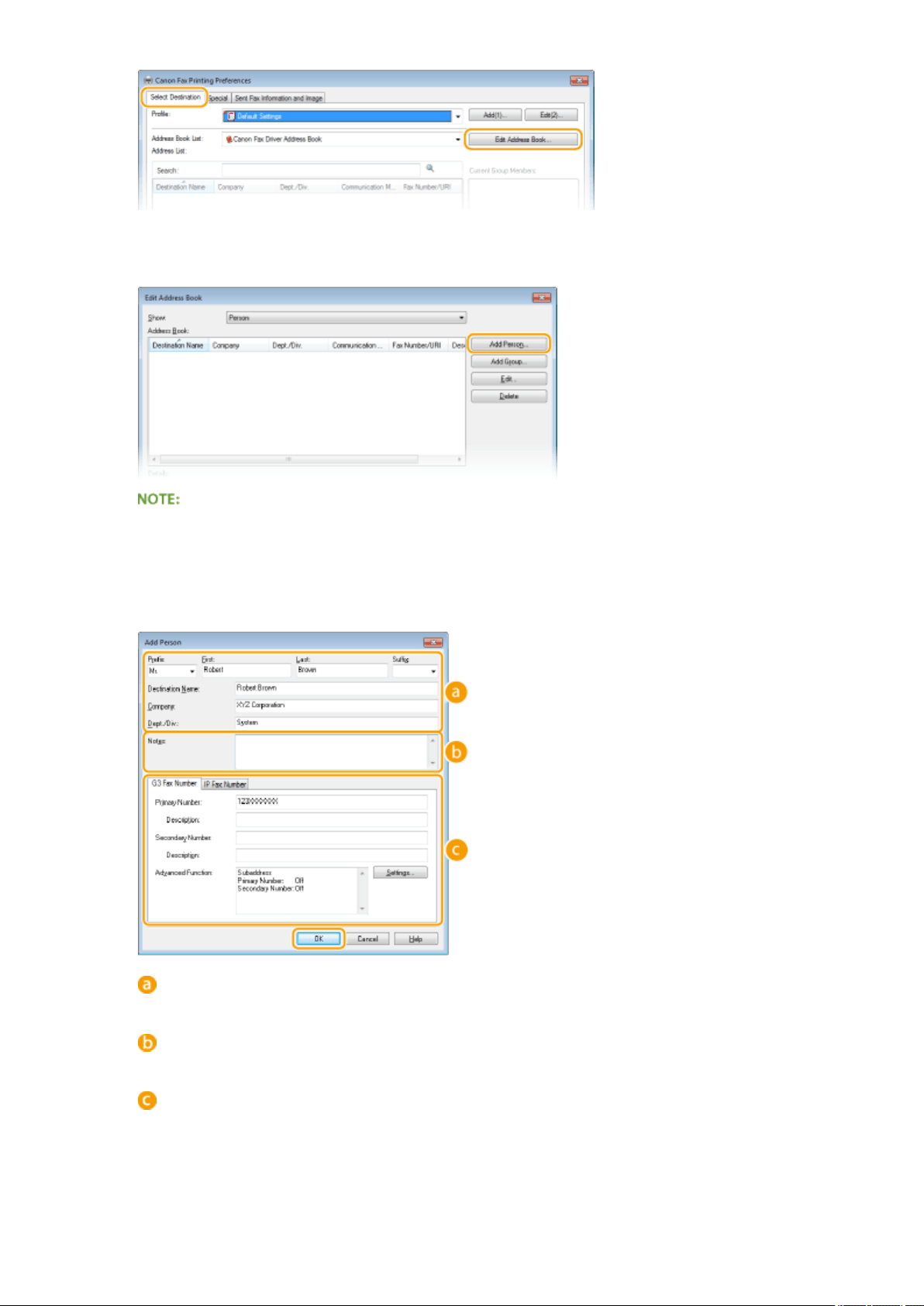
Task: Click the Secondary Number field
Action: click(331, 838)
